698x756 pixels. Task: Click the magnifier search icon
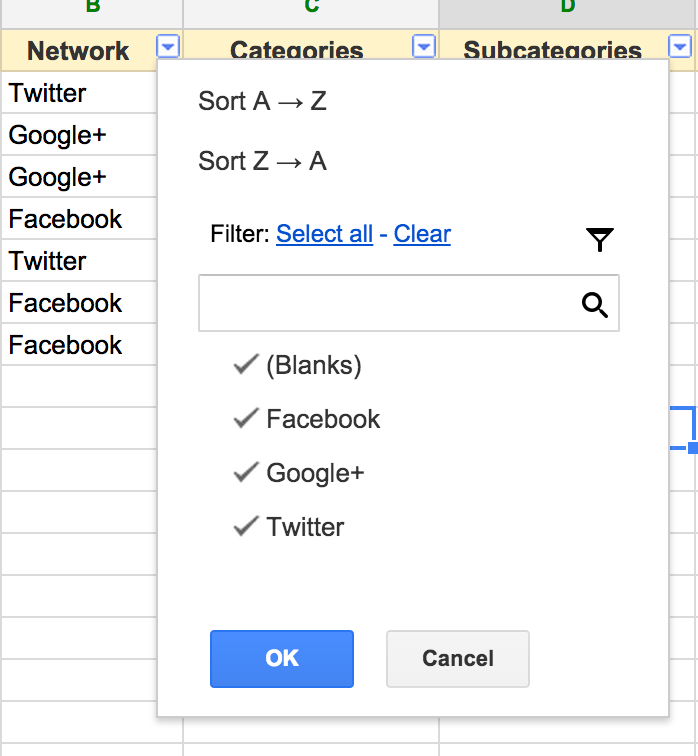coord(595,305)
